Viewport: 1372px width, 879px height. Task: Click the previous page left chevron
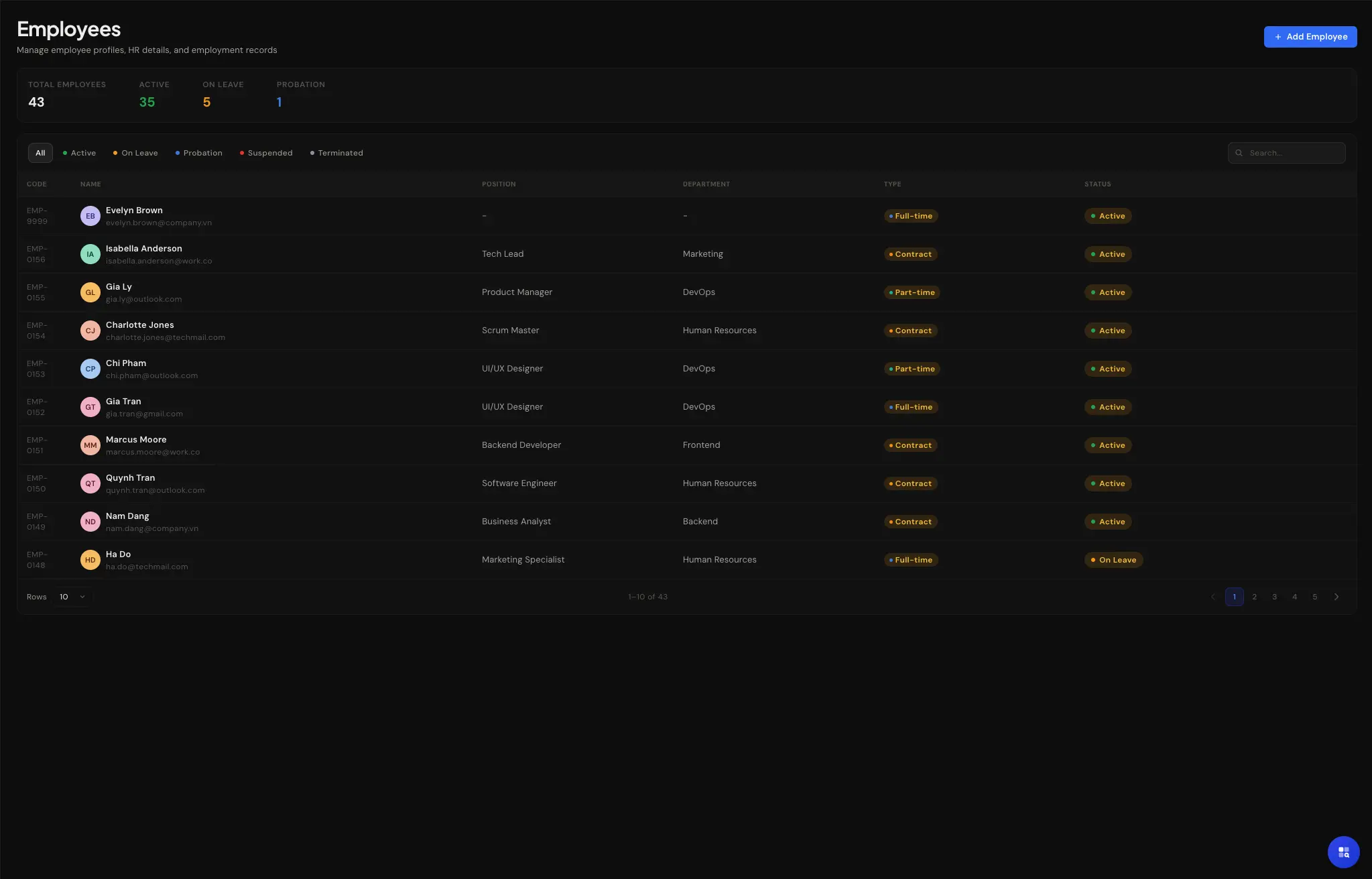coord(1212,597)
